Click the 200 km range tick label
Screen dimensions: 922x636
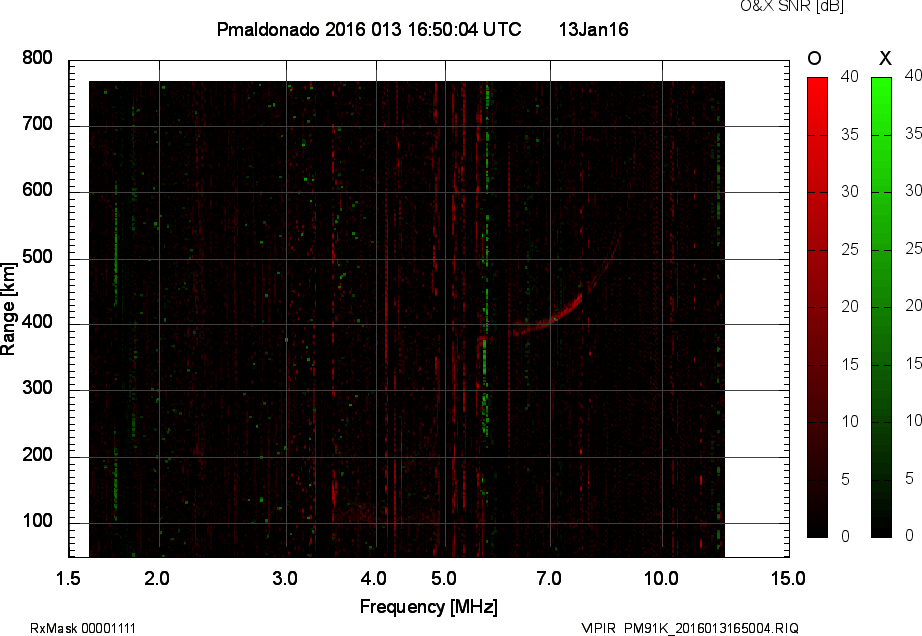click(x=37, y=455)
